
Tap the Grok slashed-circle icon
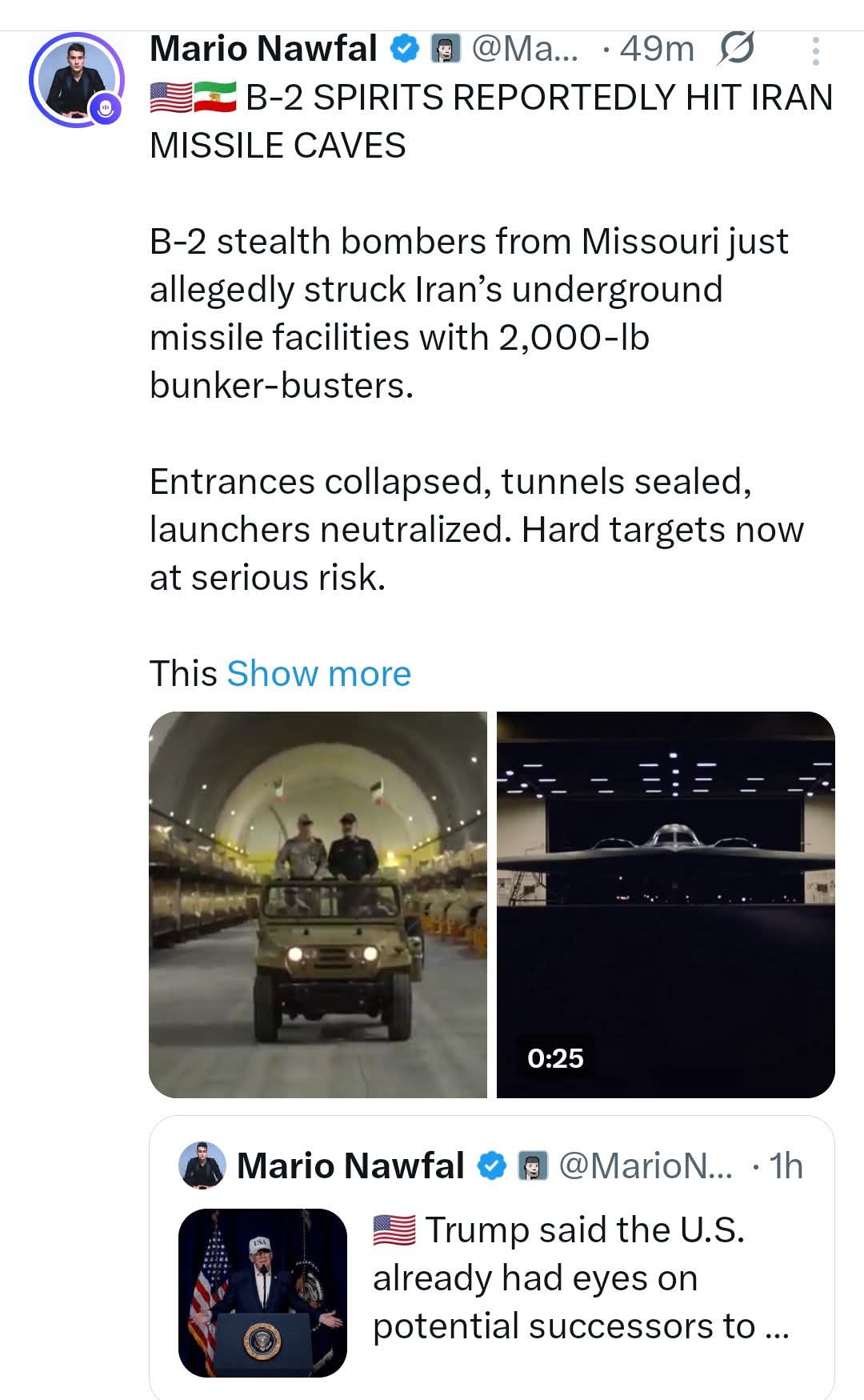click(735, 50)
